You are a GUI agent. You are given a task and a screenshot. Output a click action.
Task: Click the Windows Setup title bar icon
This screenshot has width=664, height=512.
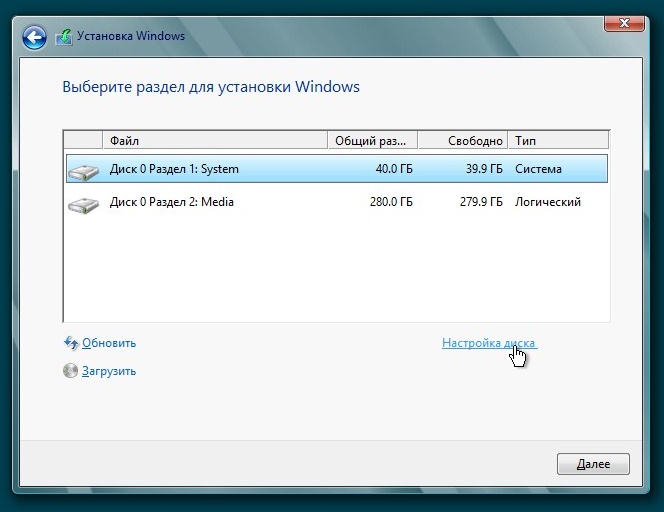coord(64,38)
